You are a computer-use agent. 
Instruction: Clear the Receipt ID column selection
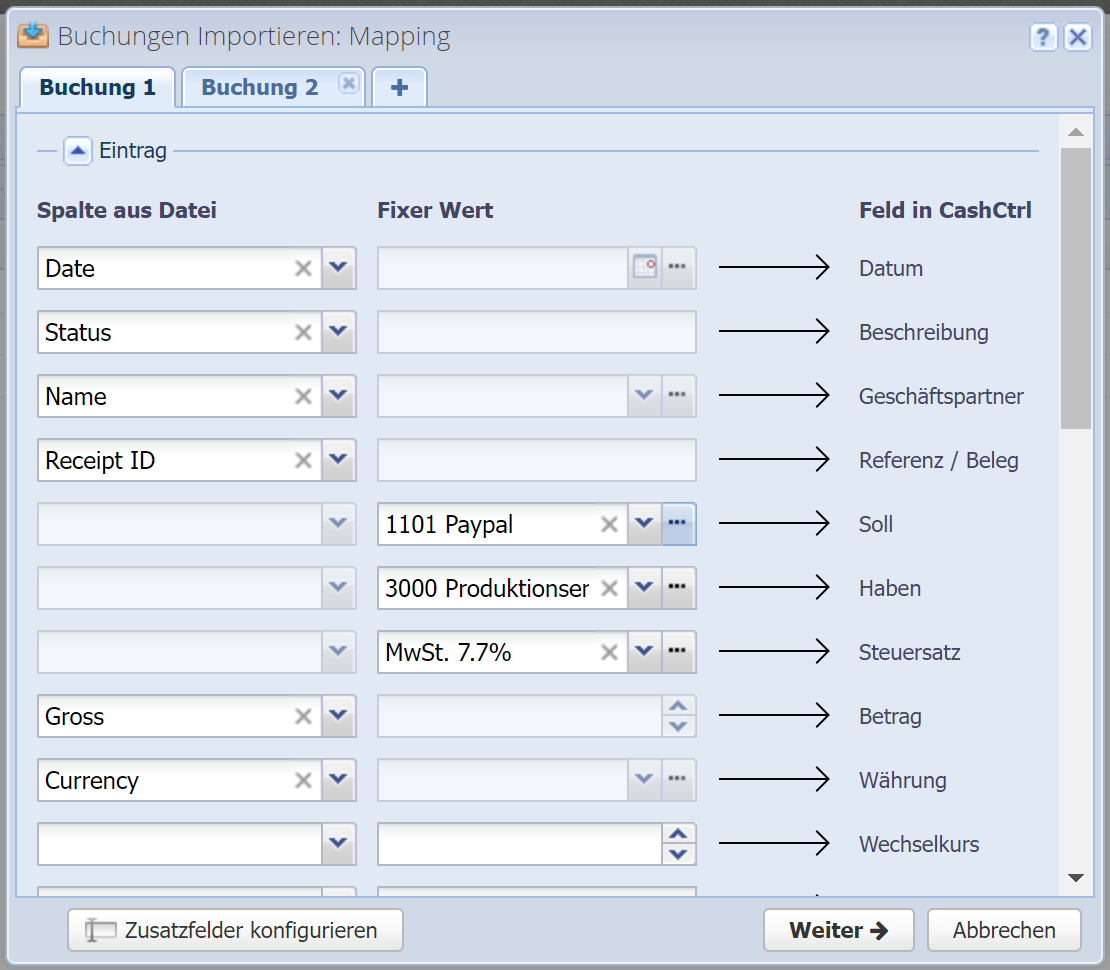tap(303, 460)
